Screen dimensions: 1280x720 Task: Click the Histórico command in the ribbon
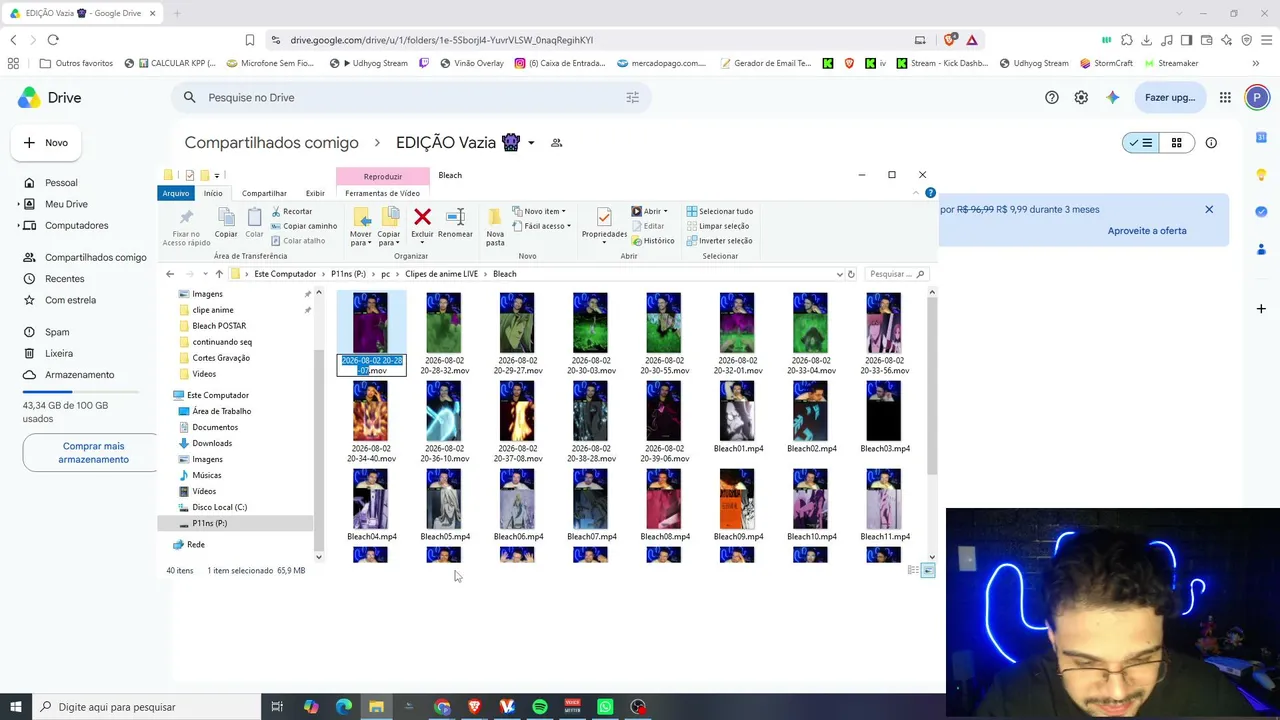tap(653, 241)
